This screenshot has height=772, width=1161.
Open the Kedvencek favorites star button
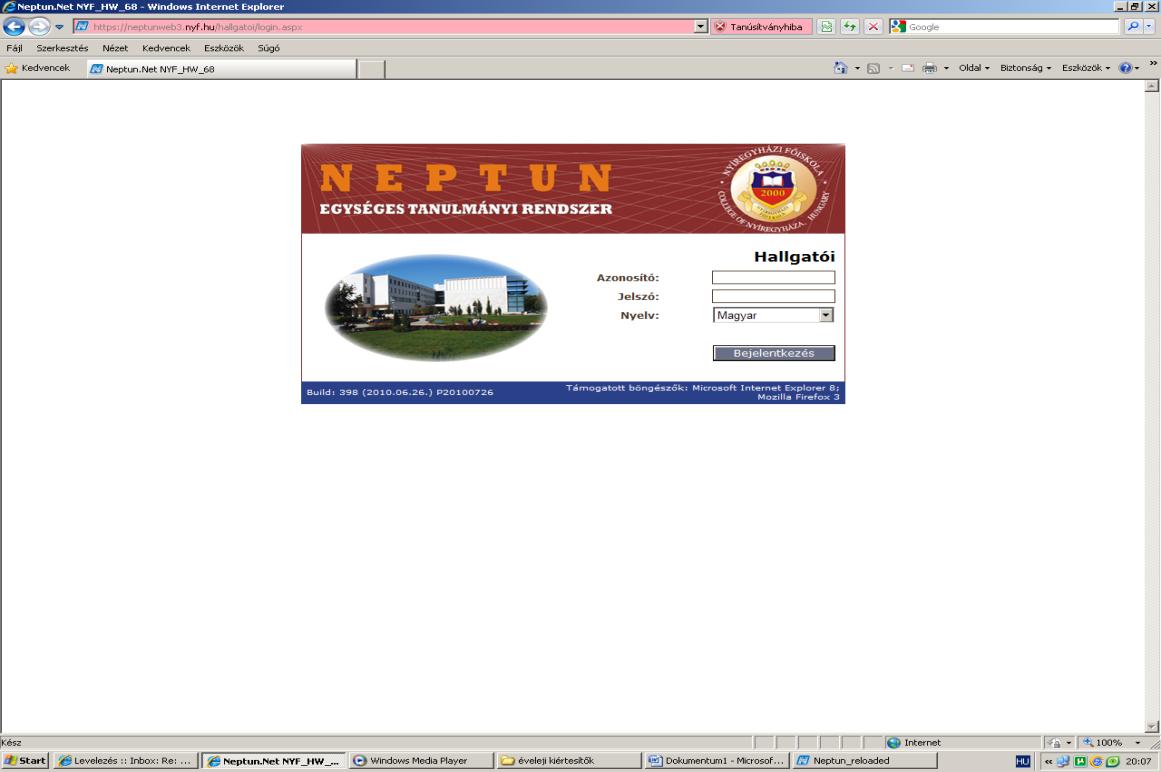coord(38,68)
